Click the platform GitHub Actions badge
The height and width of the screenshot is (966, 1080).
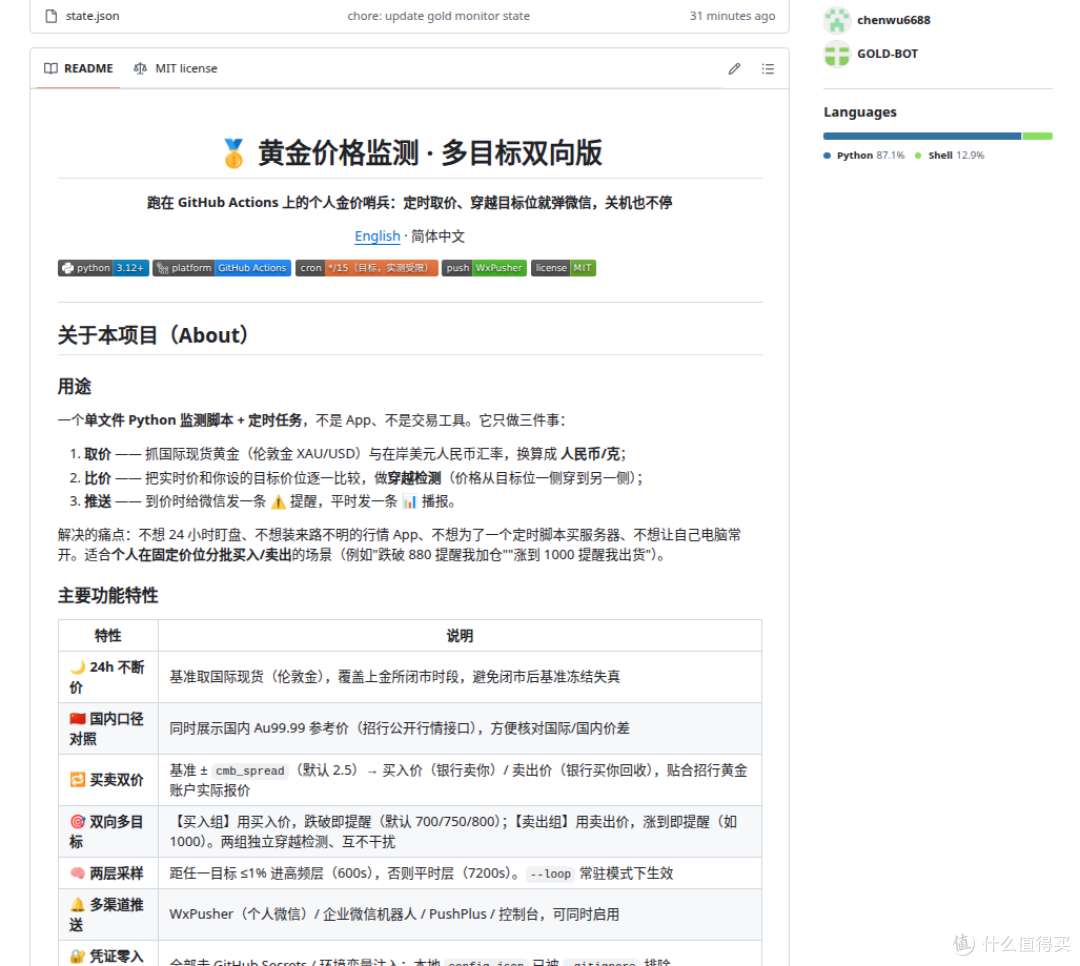[x=222, y=268]
